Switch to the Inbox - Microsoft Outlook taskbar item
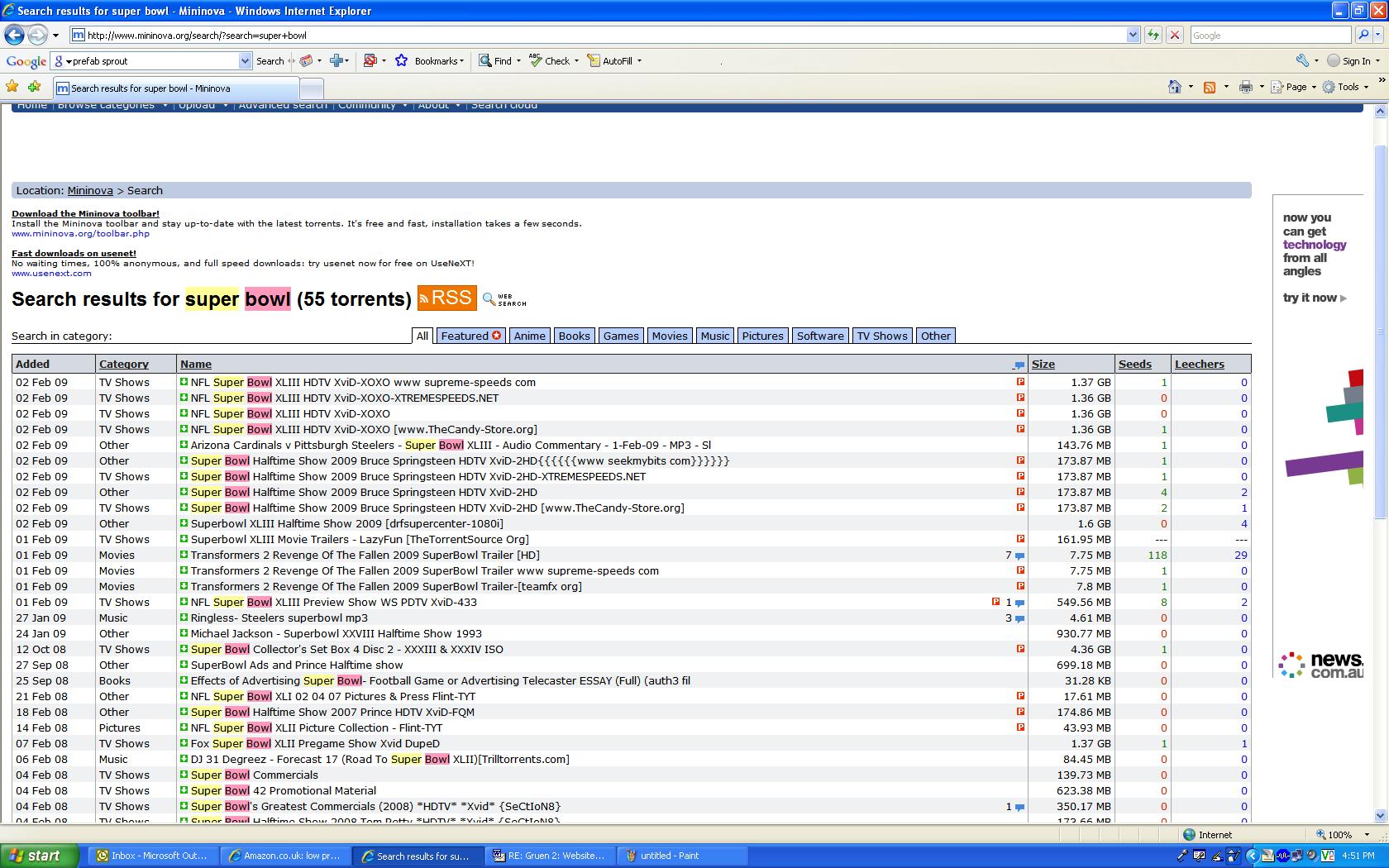The width and height of the screenshot is (1389, 868). pos(152,856)
